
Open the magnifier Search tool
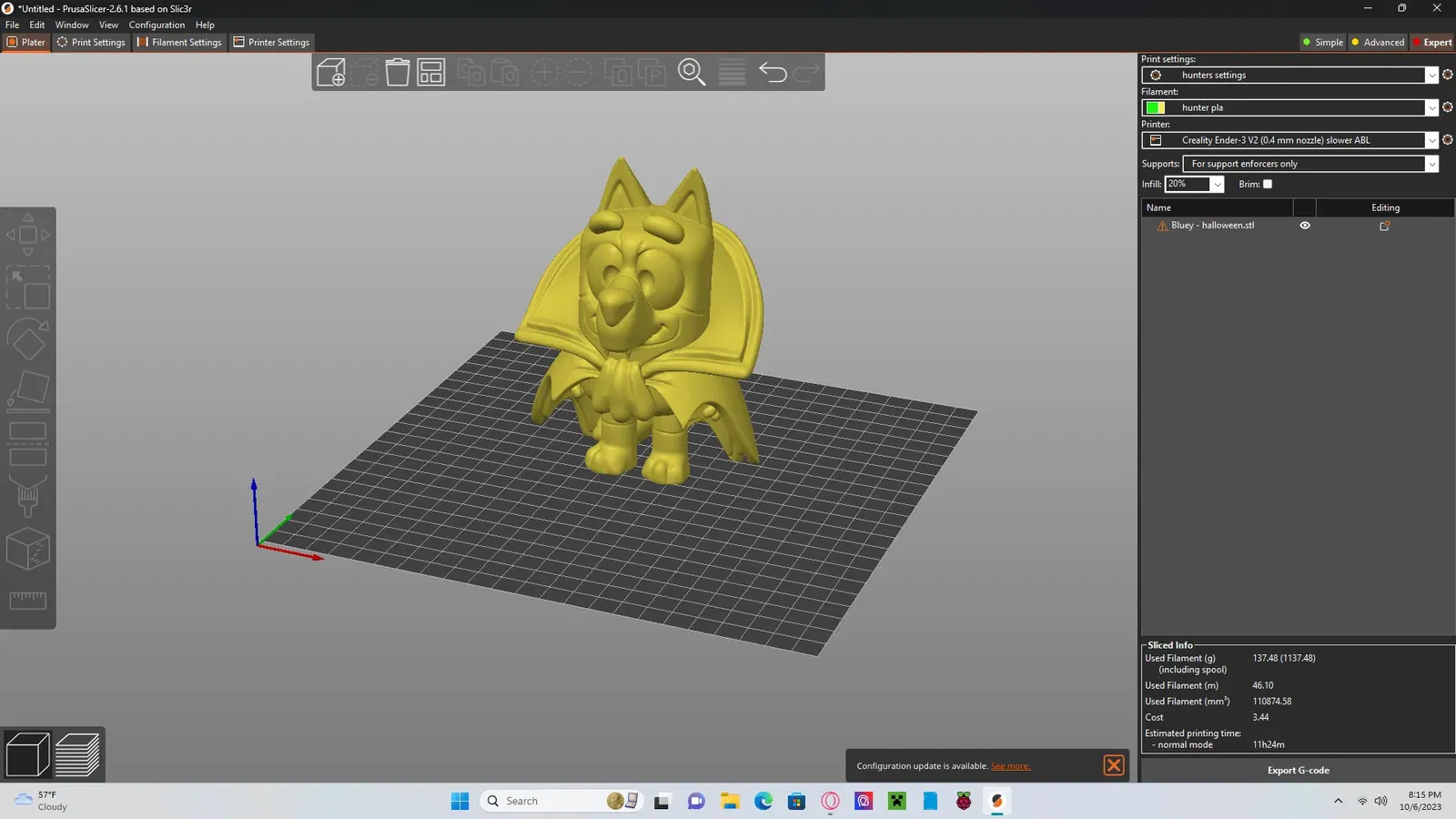coord(692,72)
